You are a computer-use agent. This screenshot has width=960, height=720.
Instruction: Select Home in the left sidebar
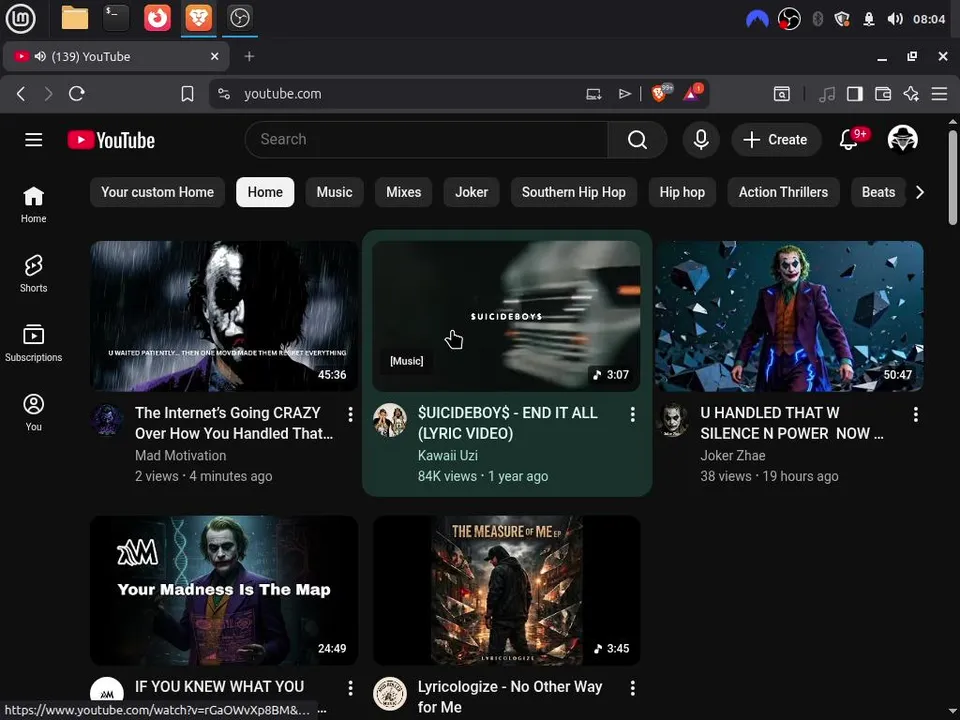click(34, 204)
